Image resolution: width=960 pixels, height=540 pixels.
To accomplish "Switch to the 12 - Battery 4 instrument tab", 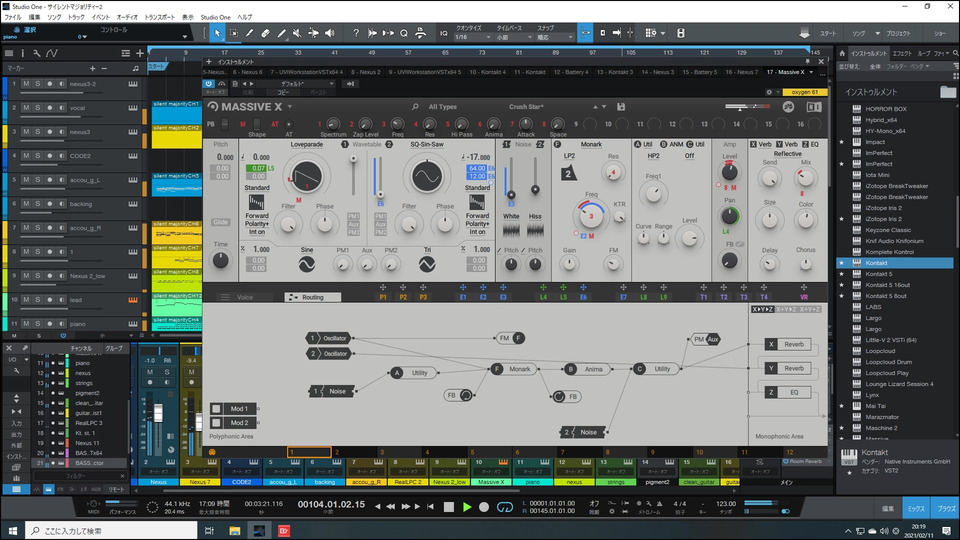I will point(571,72).
